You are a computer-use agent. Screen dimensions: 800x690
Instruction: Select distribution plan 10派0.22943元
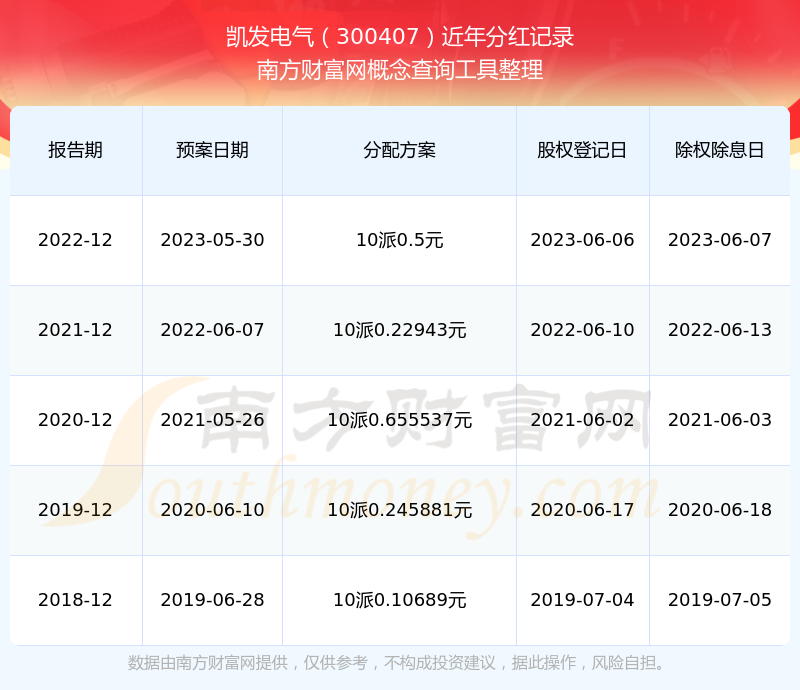[x=399, y=330]
